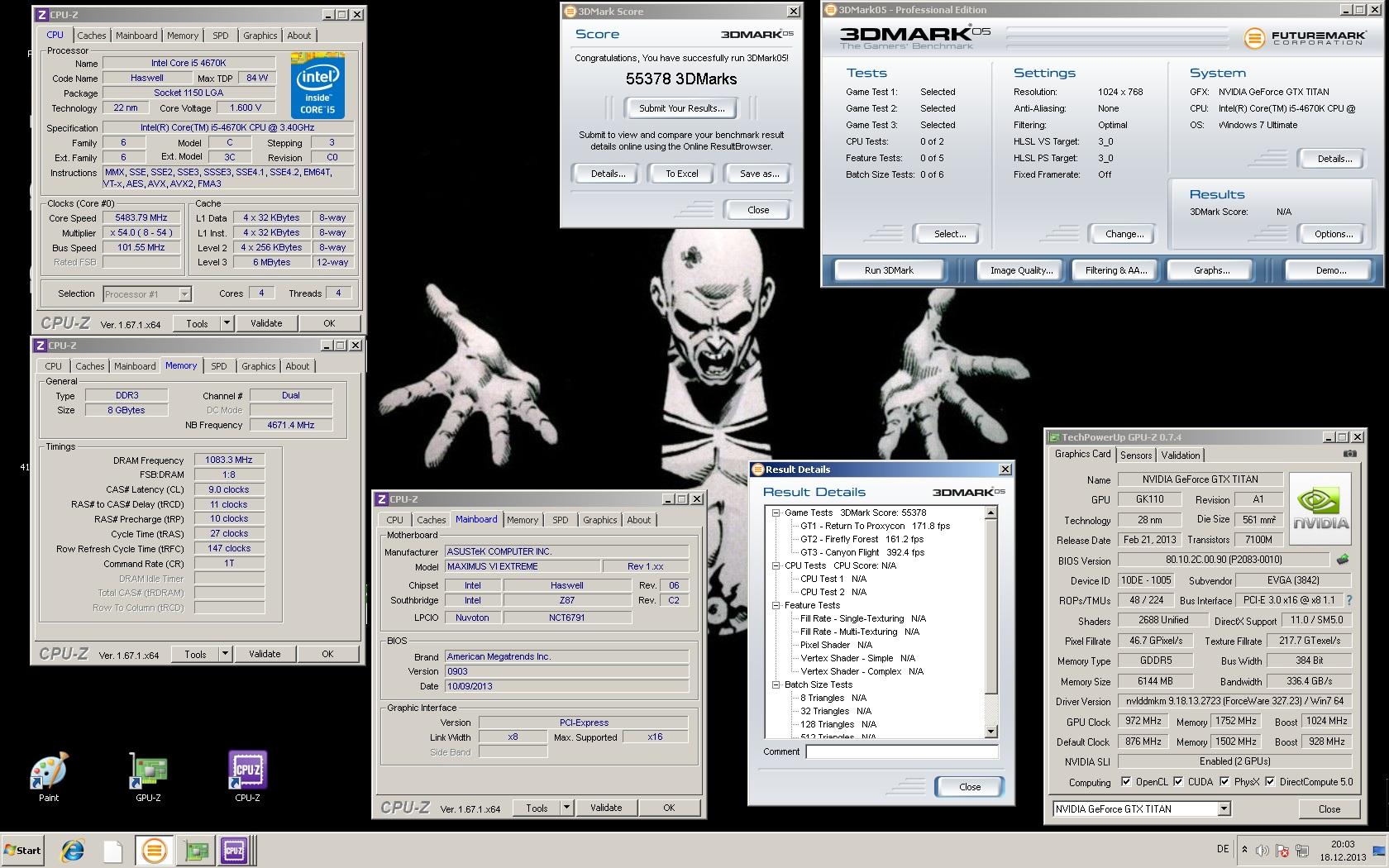Click the Comment input field
This screenshot has height=868, width=1389.
pyautogui.click(x=902, y=751)
